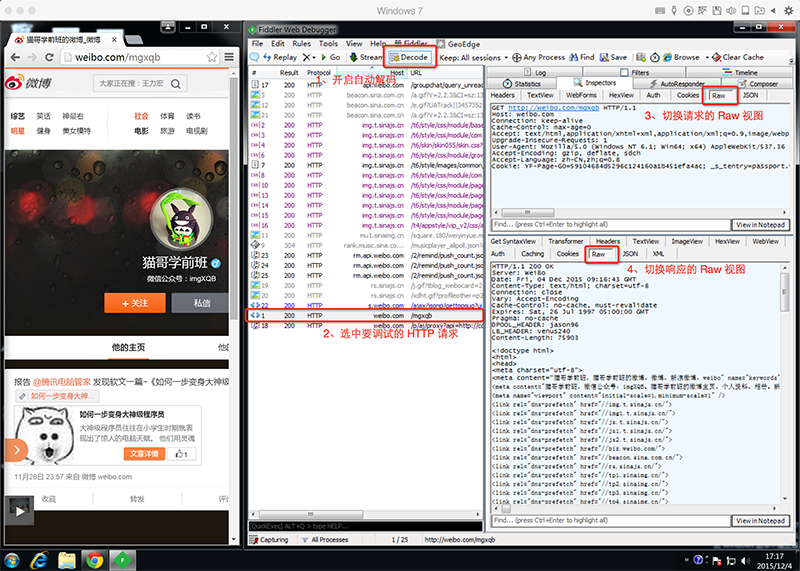
Task: Click the camera screenshot icon in Fiddler toolbar
Action: (641, 57)
